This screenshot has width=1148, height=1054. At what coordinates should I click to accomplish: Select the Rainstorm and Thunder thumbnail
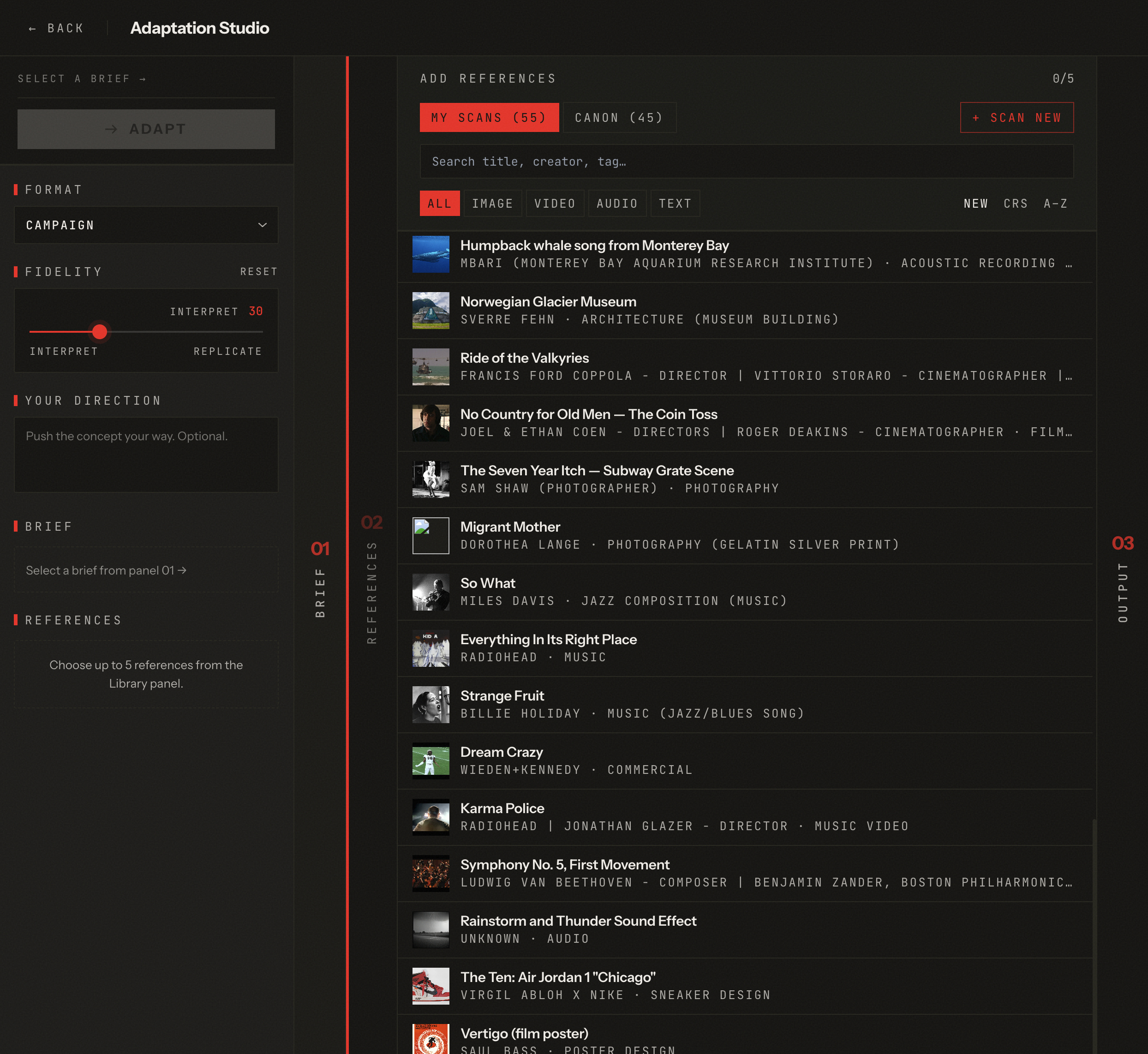pyautogui.click(x=430, y=930)
